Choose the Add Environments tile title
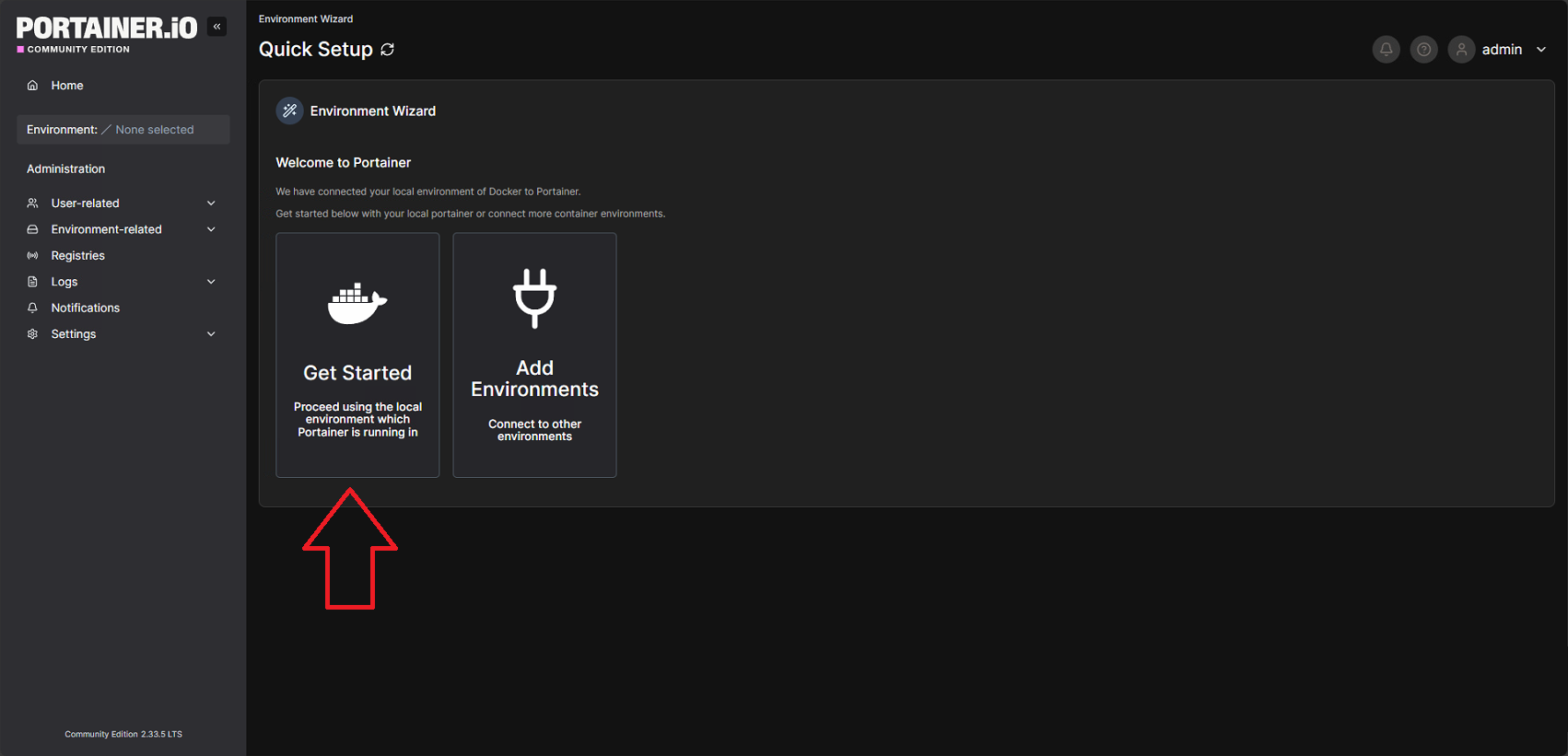 (x=534, y=378)
